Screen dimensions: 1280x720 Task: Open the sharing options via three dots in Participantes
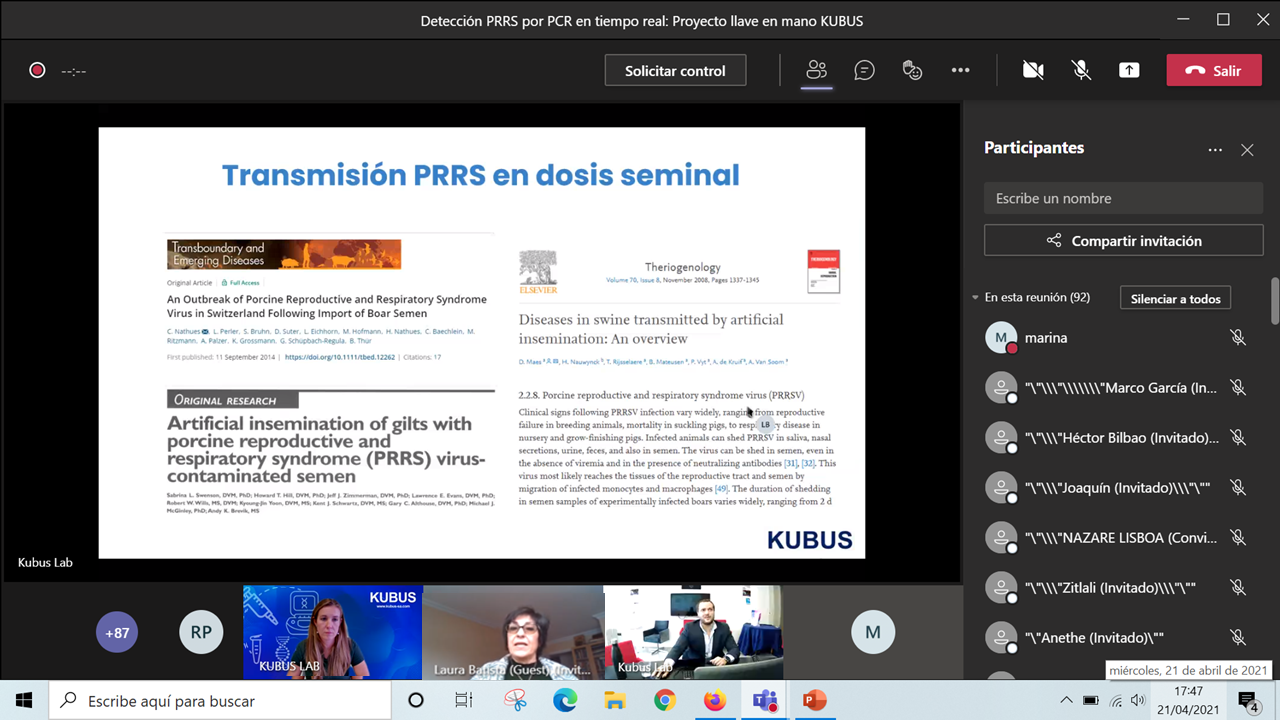click(1215, 149)
